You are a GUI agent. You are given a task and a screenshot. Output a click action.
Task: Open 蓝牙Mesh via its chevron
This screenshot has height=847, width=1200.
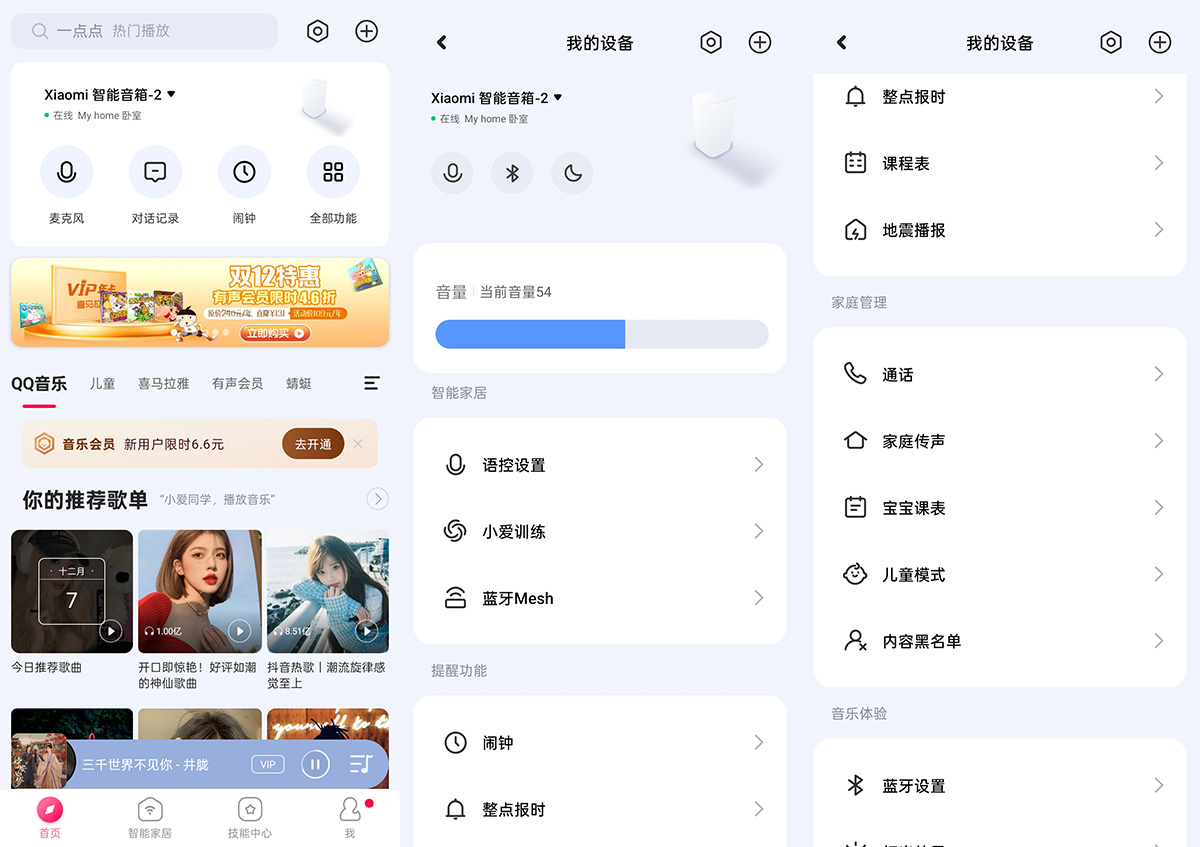click(759, 598)
